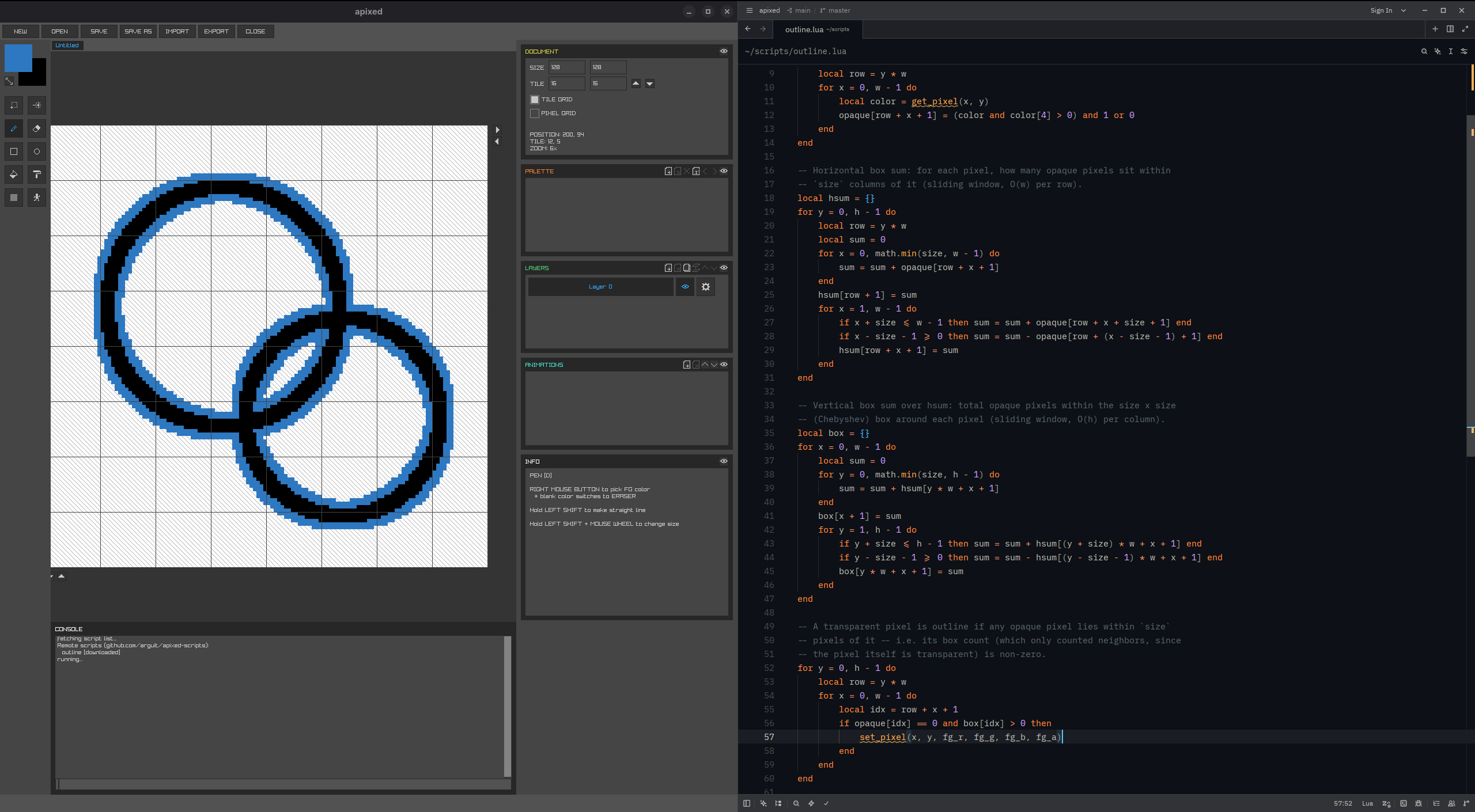The width and height of the screenshot is (1475, 812).
Task: Select the magic wand tool
Action: tap(37, 105)
